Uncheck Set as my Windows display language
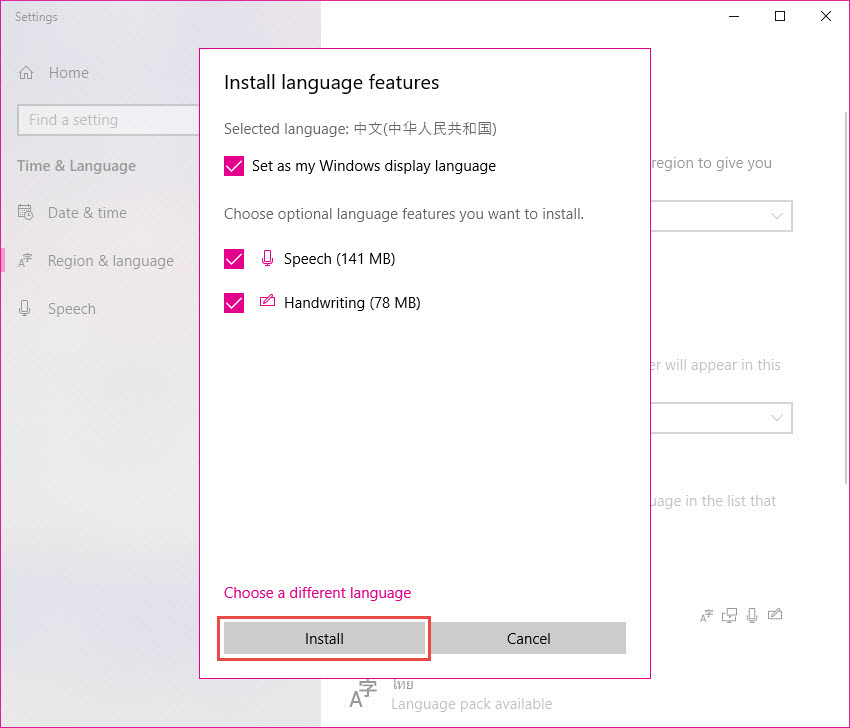Viewport: 850px width, 728px height. (x=234, y=166)
